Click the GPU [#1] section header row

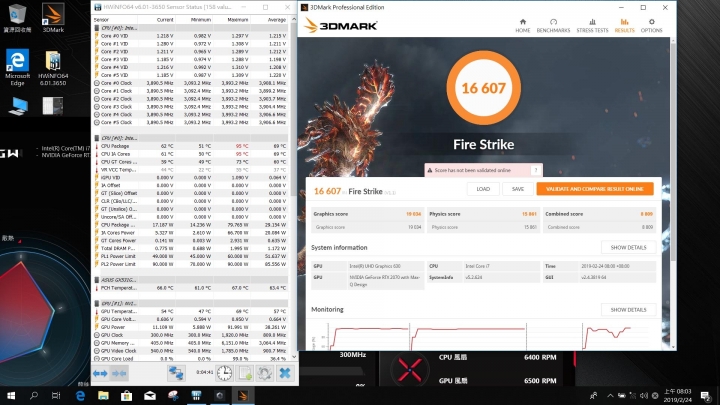(x=191, y=304)
